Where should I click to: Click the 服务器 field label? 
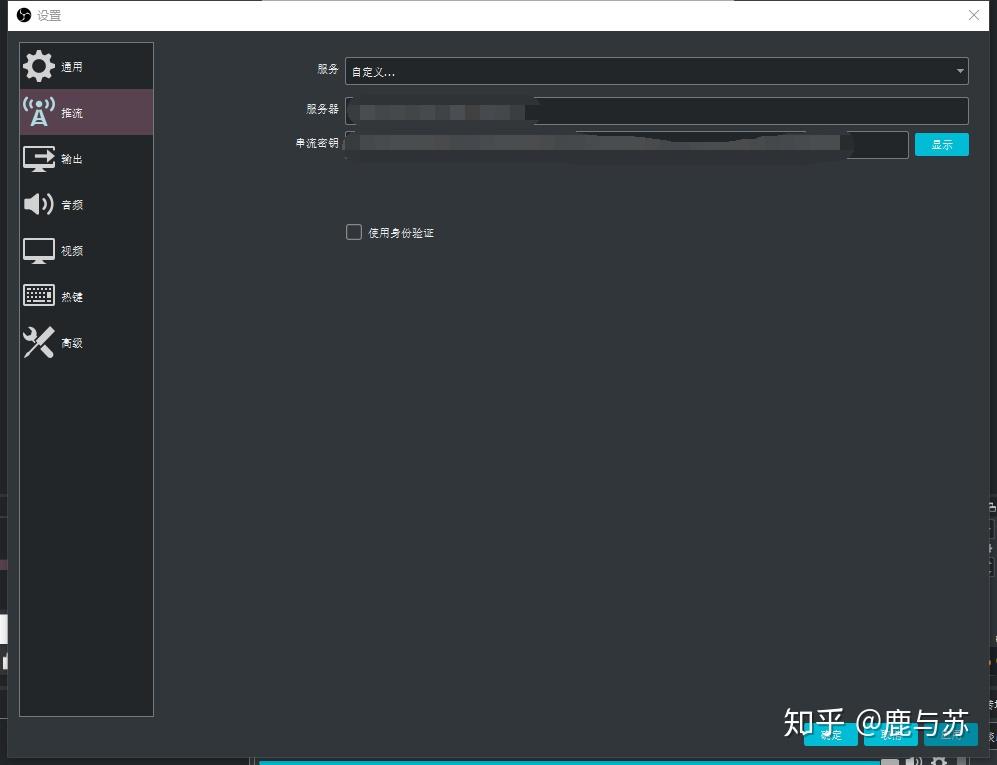322,109
